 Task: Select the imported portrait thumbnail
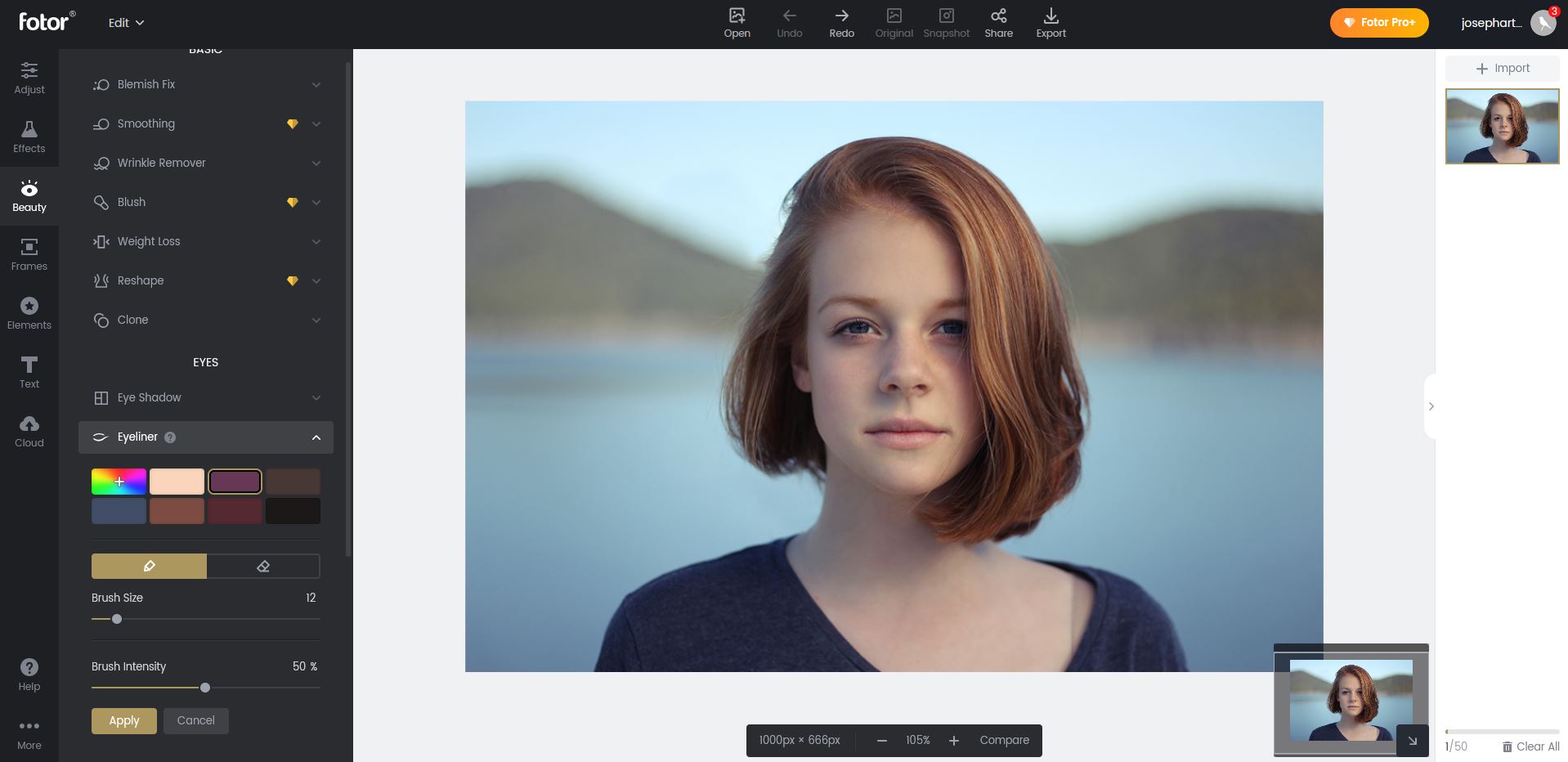1502,127
